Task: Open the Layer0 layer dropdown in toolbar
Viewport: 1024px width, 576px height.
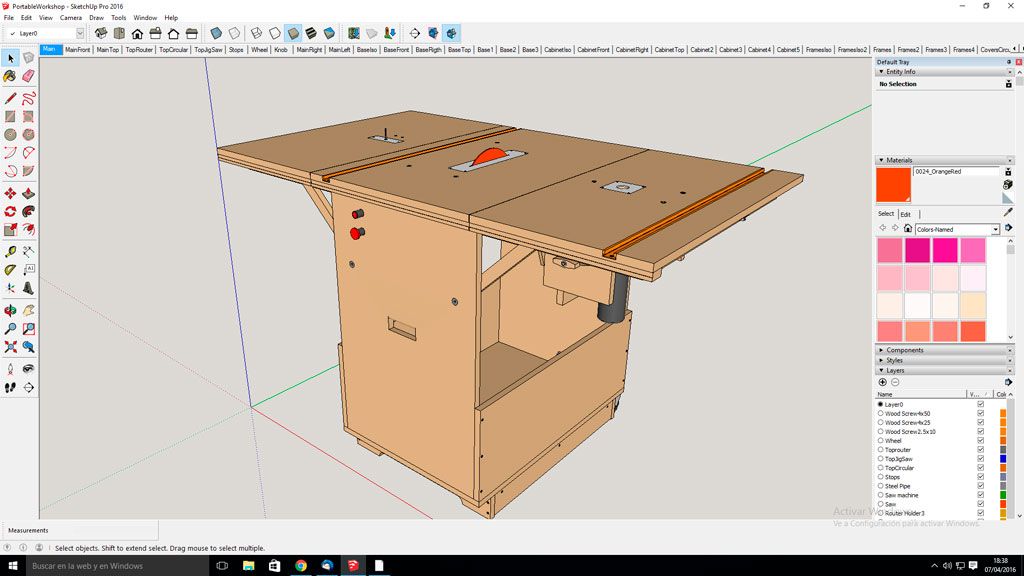Action: tap(80, 33)
